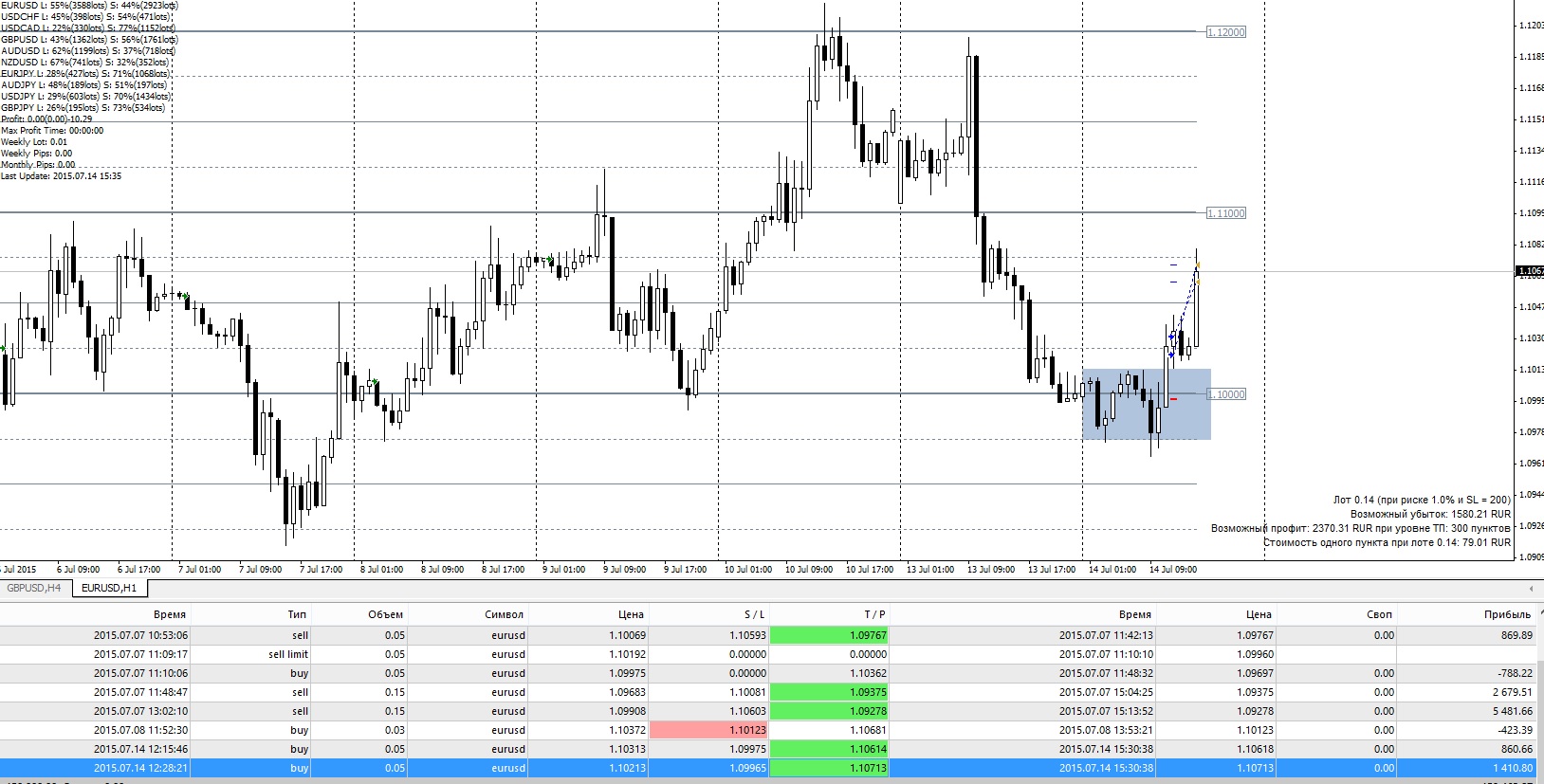1544x784 pixels.
Task: Sort by the Своп column header
Action: point(1380,614)
